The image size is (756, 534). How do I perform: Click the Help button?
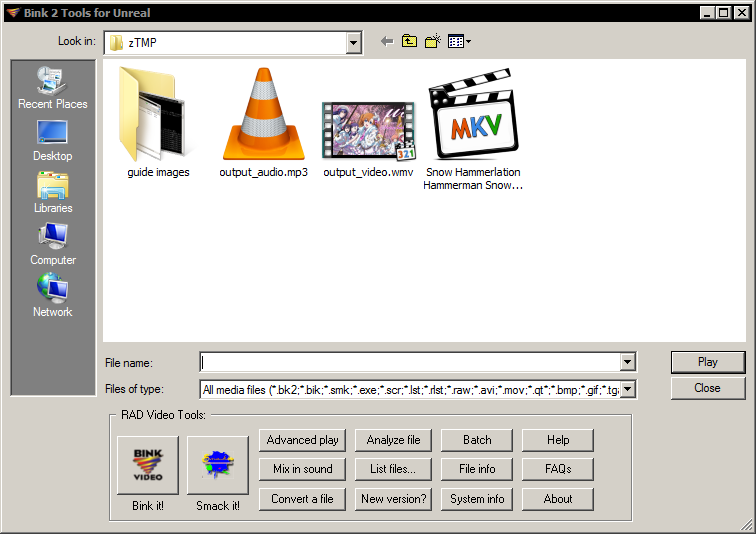[x=558, y=440]
